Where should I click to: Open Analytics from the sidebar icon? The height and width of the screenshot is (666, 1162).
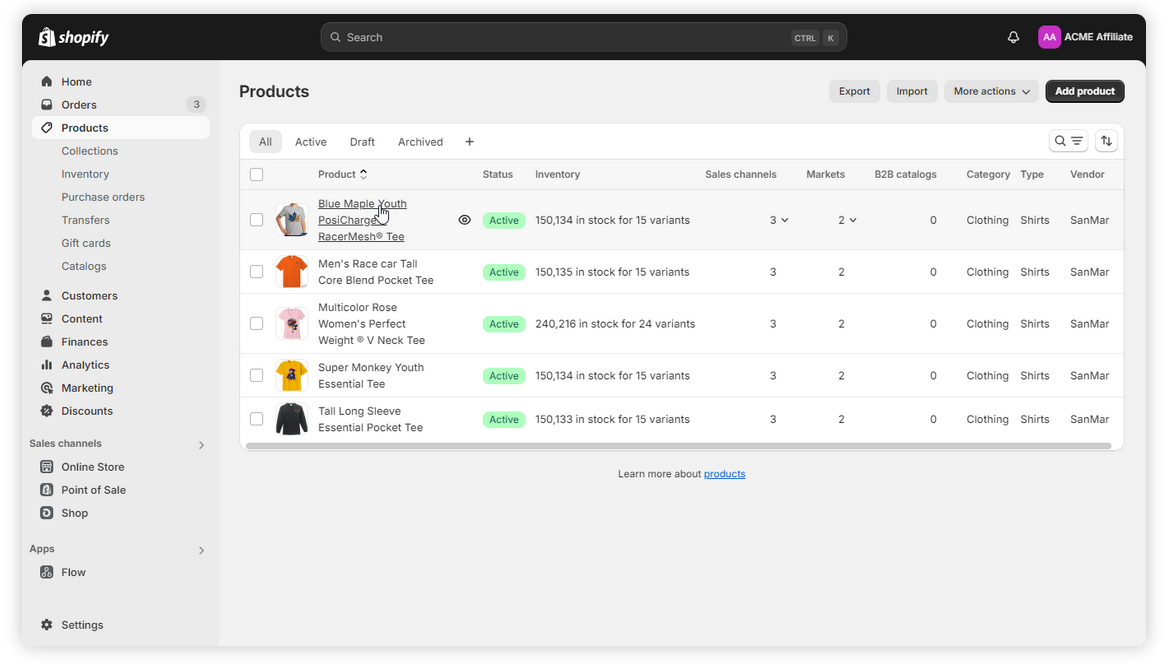tap(46, 365)
